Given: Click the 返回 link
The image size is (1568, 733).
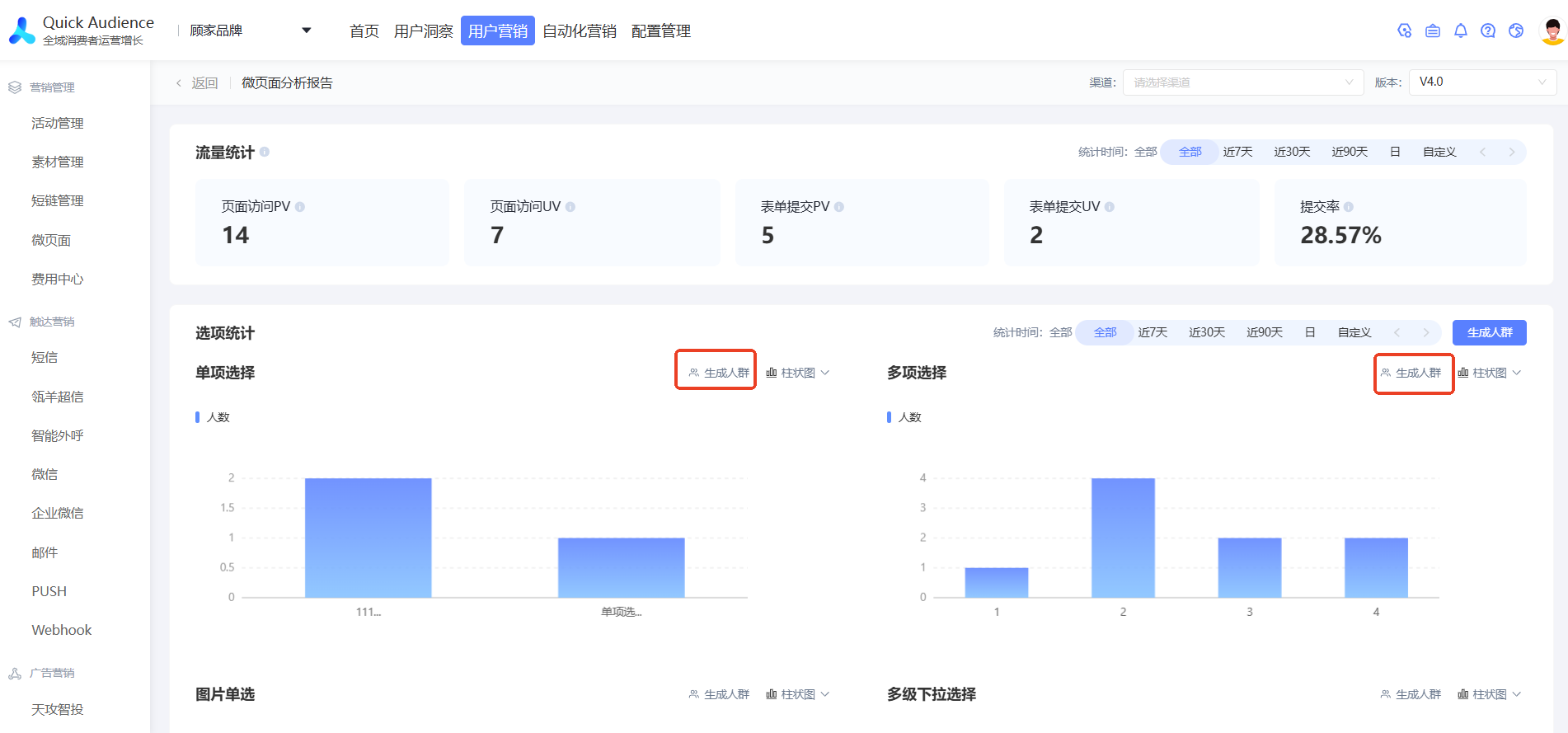Looking at the screenshot, I should click(x=204, y=83).
